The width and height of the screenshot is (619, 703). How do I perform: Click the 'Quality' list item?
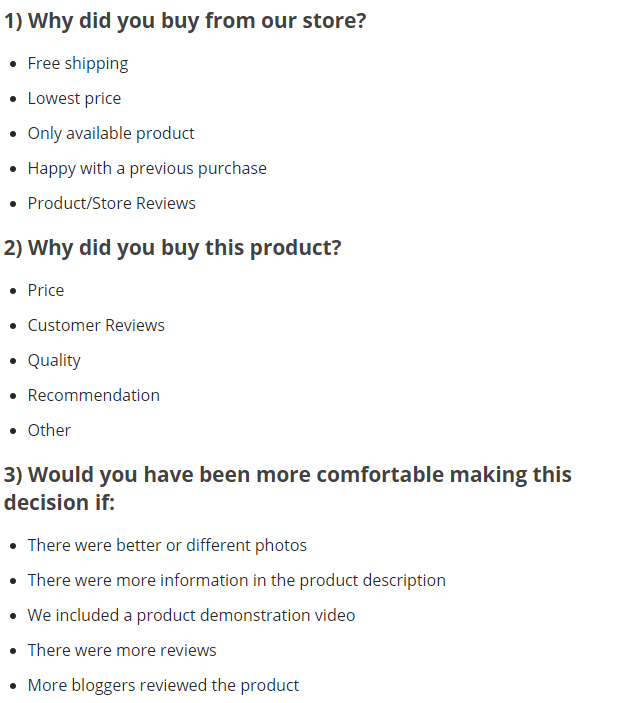click(54, 360)
